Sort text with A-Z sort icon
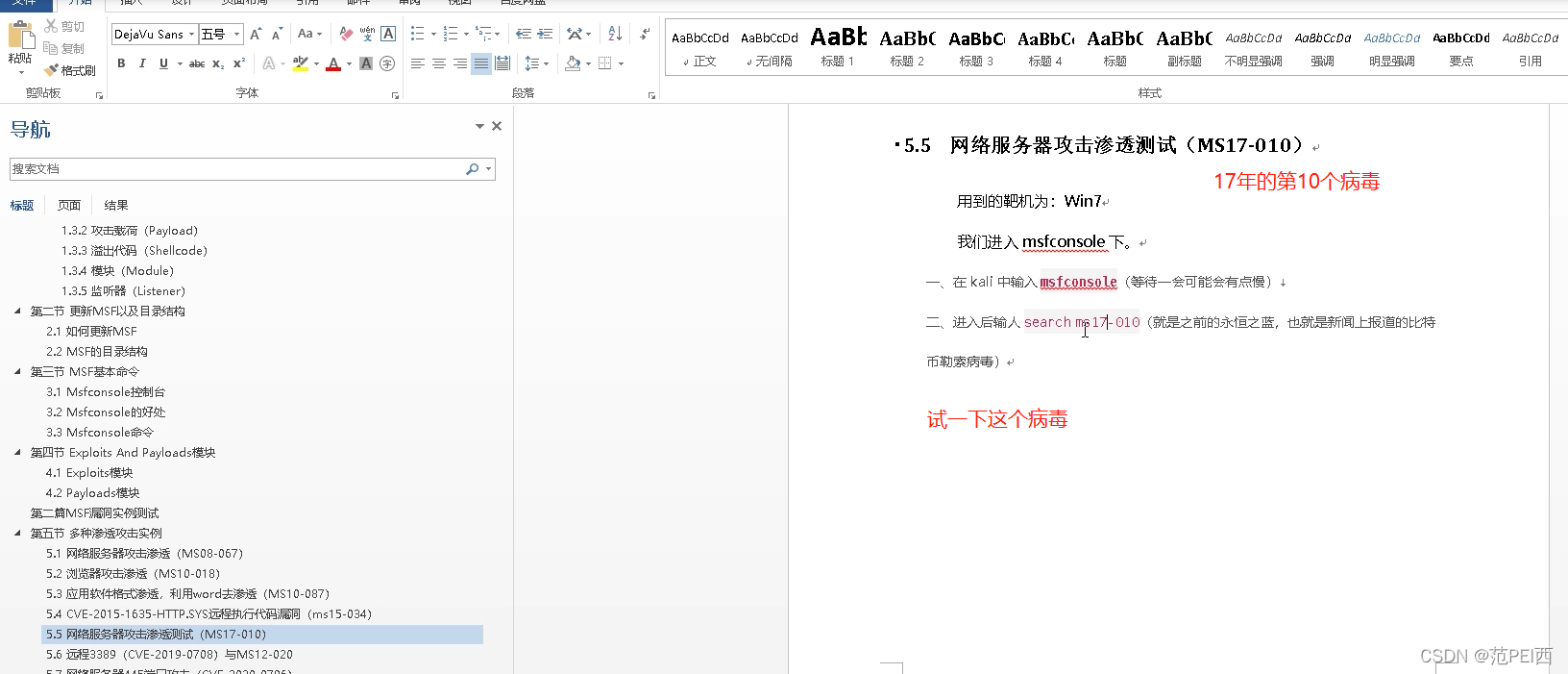Screen dimensions: 1568x674 [615, 34]
